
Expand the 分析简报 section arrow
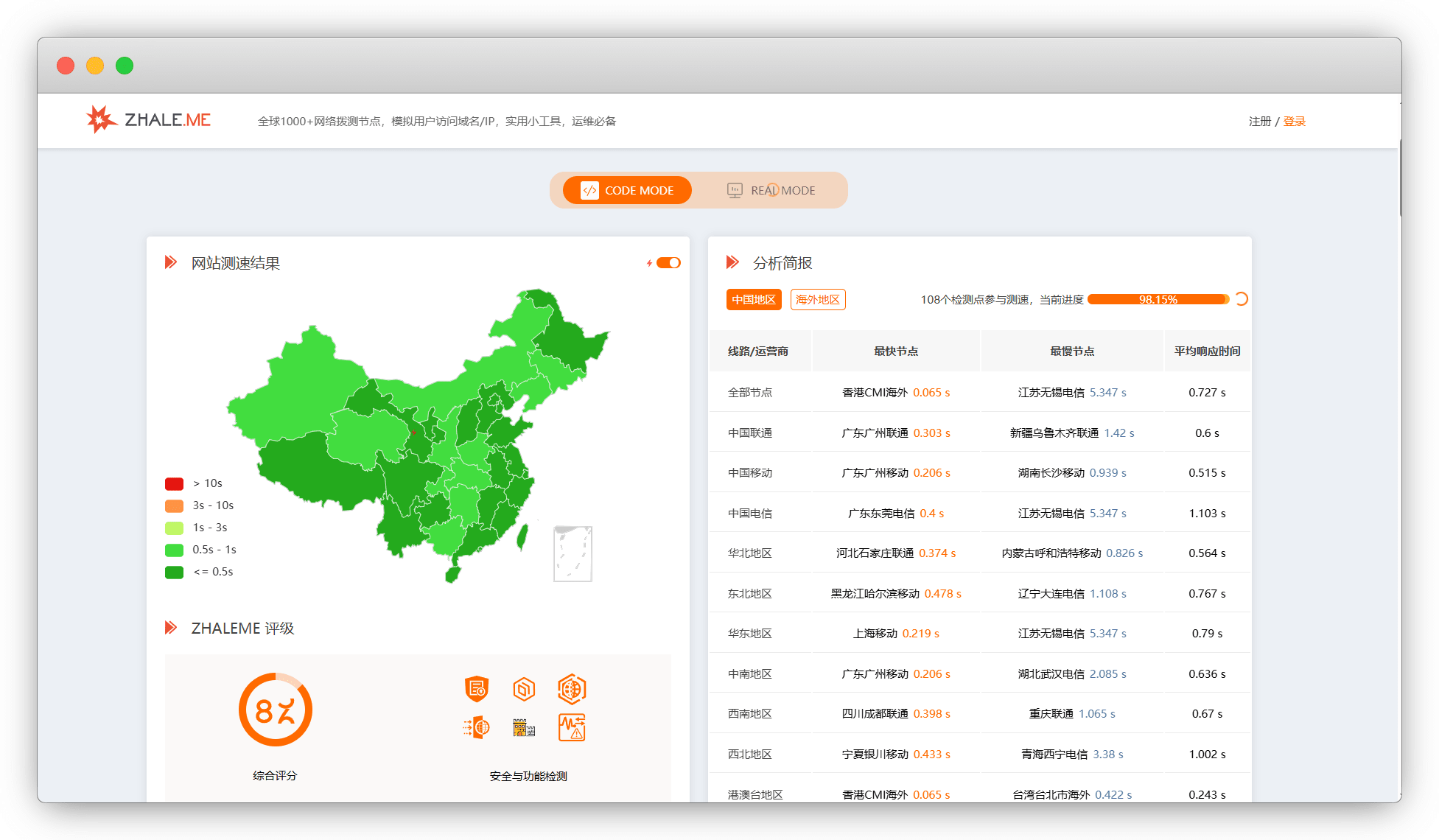(732, 262)
